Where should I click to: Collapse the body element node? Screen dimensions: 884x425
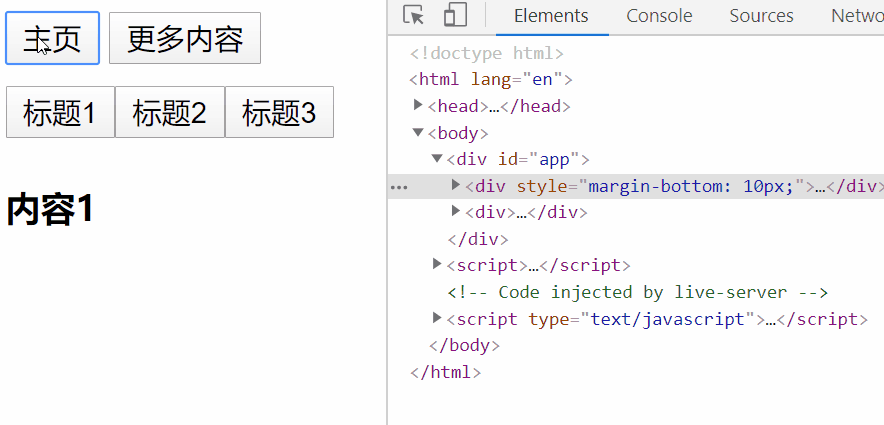tap(418, 132)
